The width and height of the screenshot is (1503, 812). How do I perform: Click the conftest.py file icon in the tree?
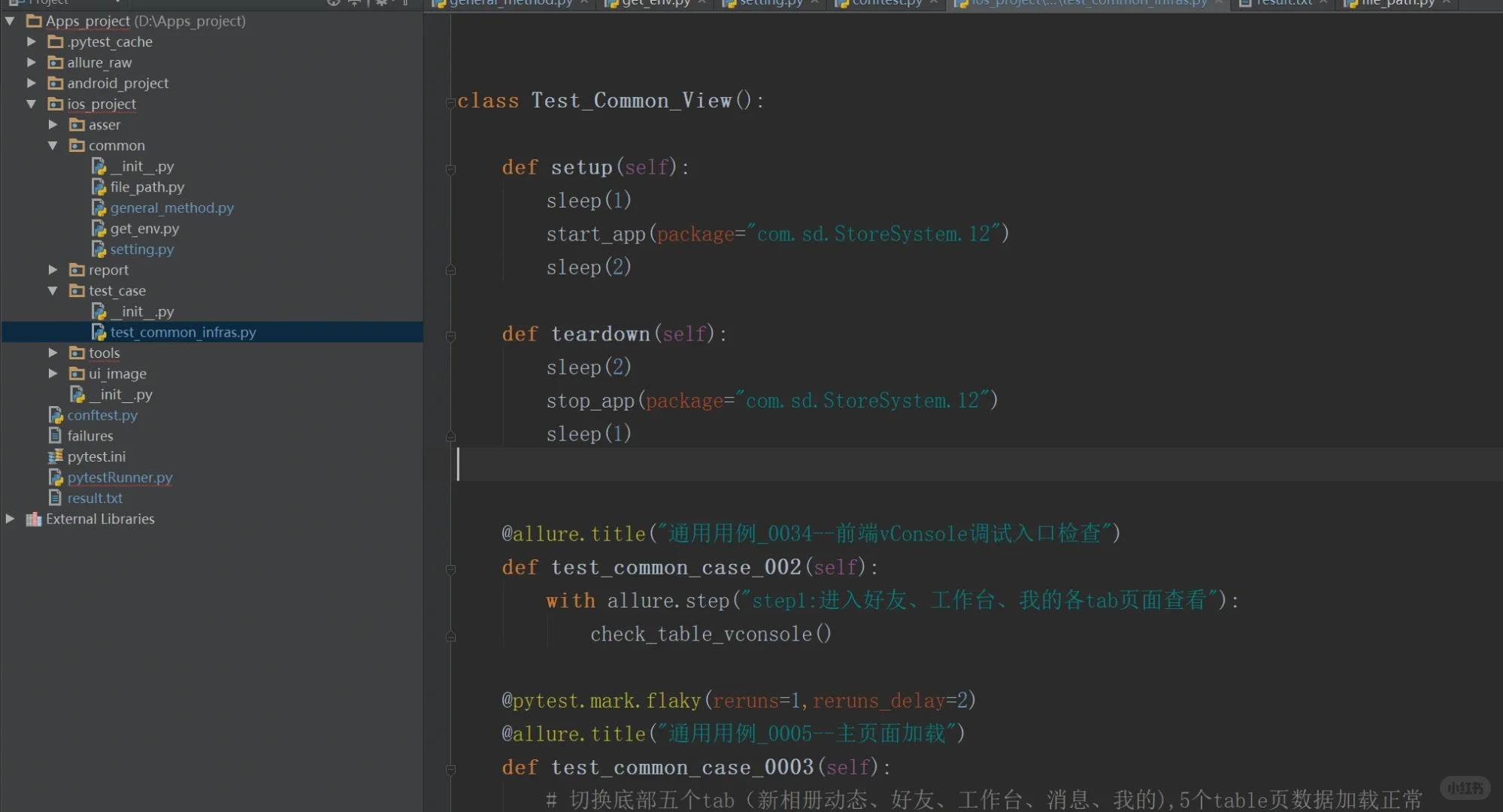(56, 415)
